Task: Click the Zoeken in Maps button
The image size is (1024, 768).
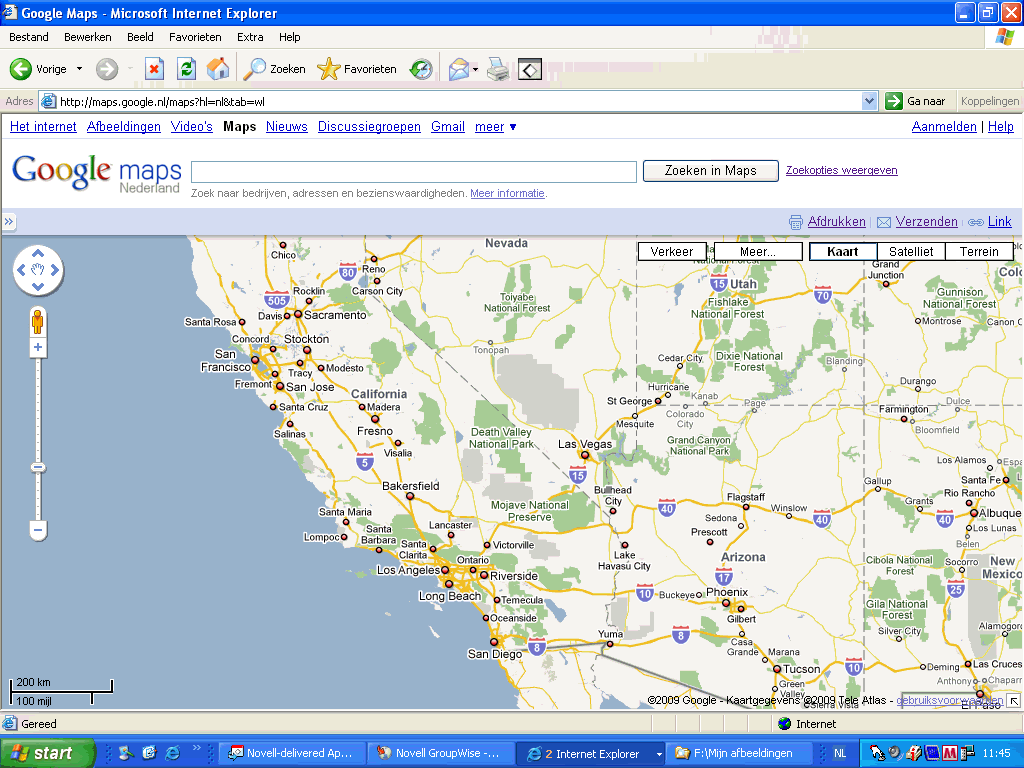Action: tap(711, 170)
